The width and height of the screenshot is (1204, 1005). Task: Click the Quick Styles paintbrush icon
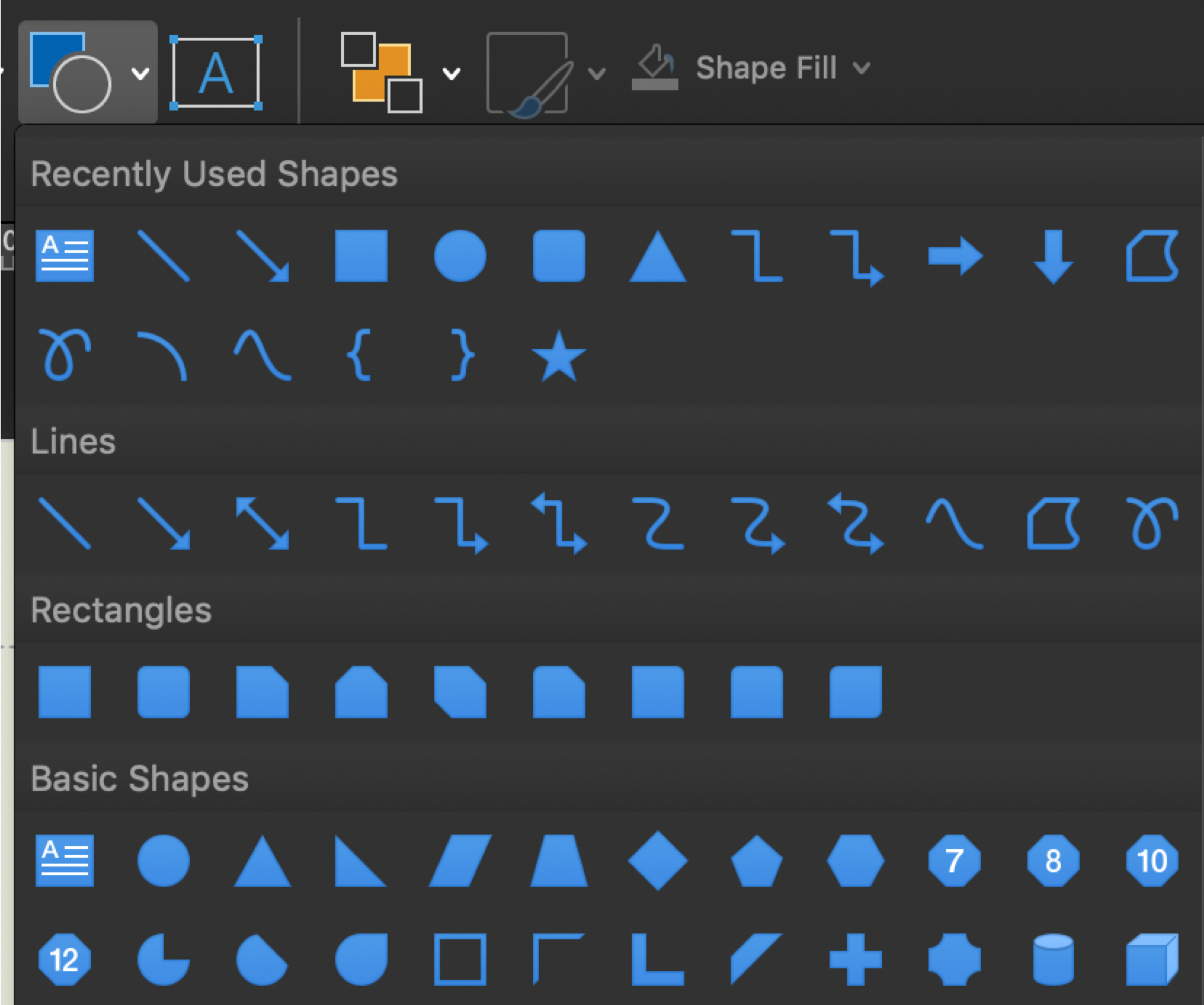530,74
